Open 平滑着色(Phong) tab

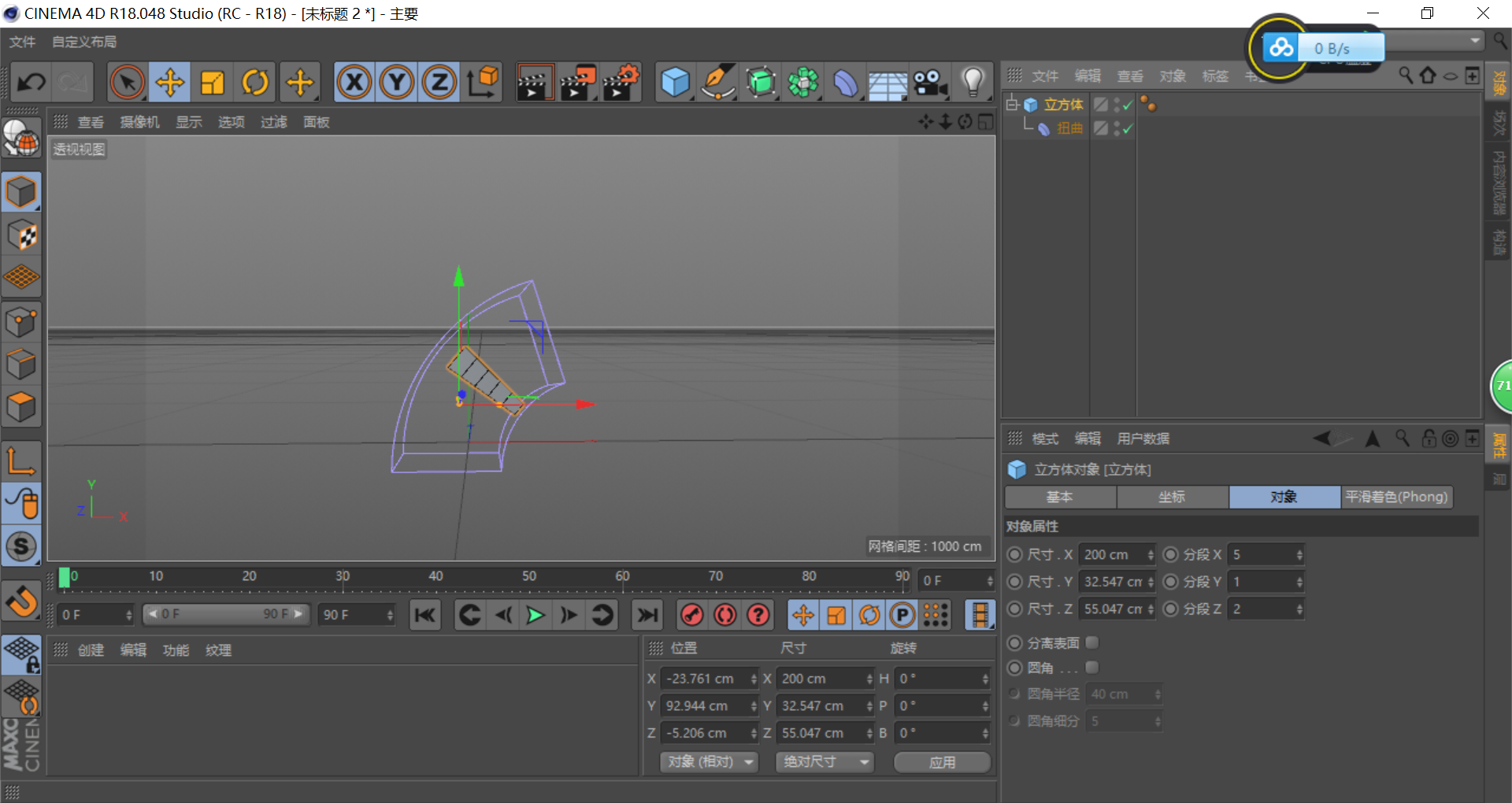(1396, 497)
